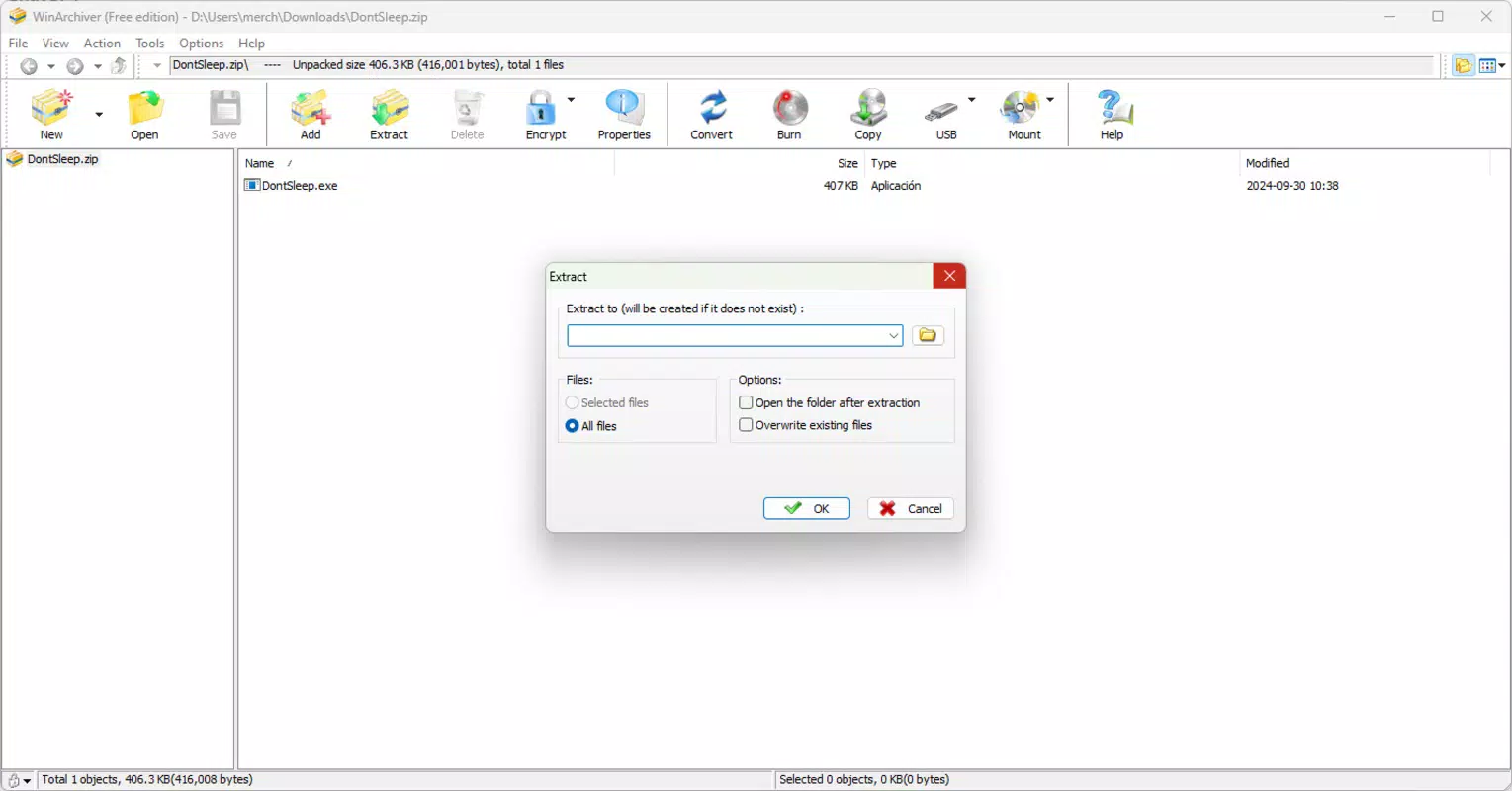This screenshot has width=1512, height=791.
Task: Click the Aplicación type cell
Action: click(x=896, y=186)
